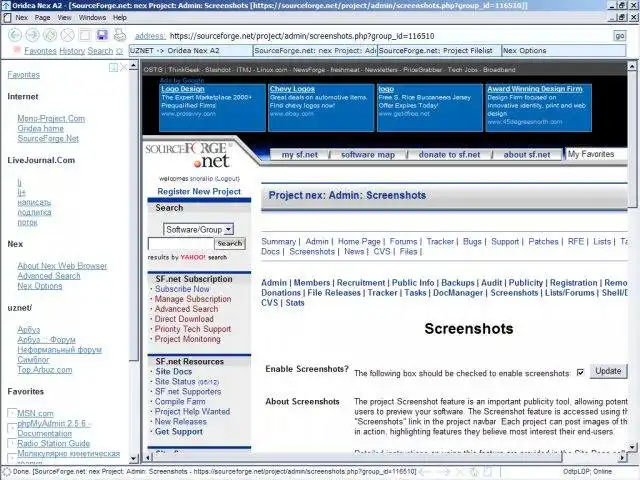Viewport: 640px width, 480px height.
Task: Open the Tracker link in project navbar
Action: [440, 241]
